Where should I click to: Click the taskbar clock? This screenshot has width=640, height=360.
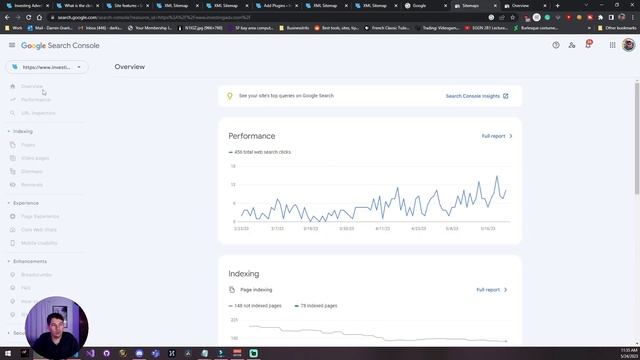629,353
